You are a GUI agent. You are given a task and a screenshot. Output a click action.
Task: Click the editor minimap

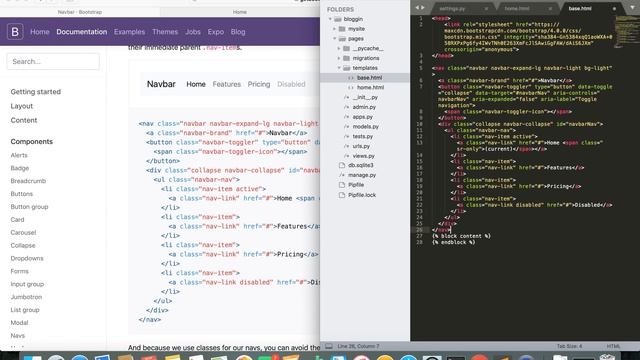click(x=626, y=32)
